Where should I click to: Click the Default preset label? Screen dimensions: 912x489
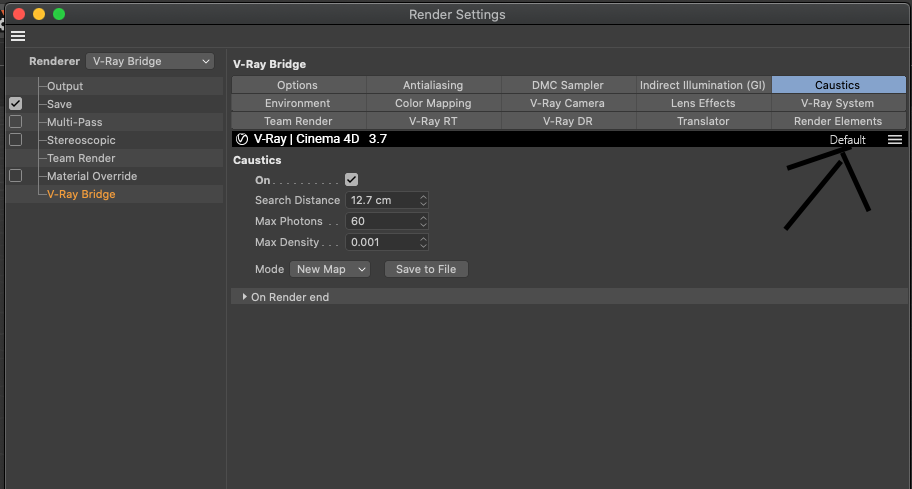coord(847,140)
